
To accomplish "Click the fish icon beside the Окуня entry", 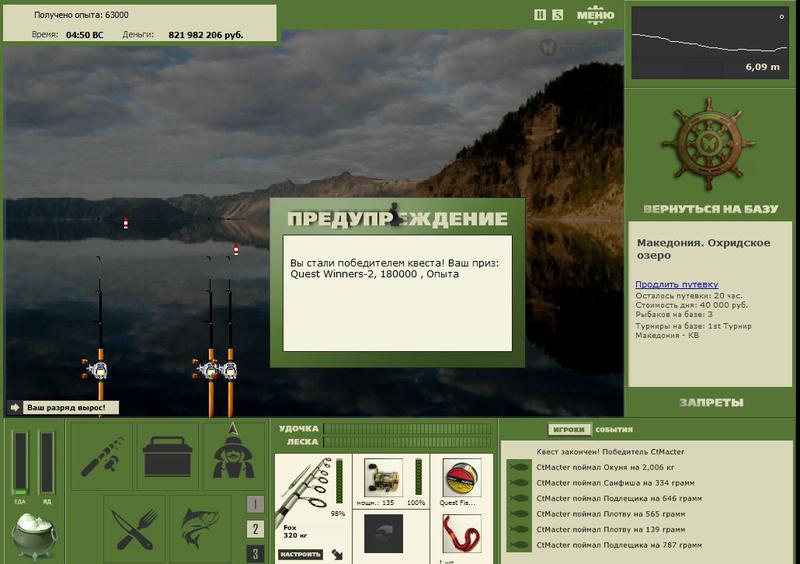I will click(519, 467).
